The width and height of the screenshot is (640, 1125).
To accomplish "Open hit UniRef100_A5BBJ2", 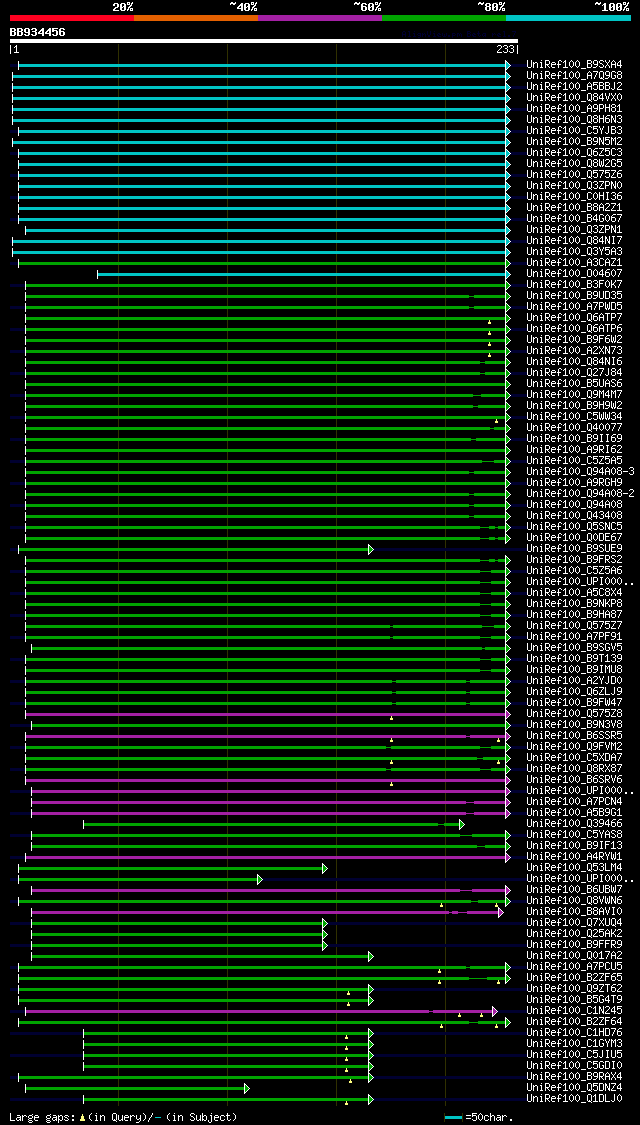I will coord(574,86).
